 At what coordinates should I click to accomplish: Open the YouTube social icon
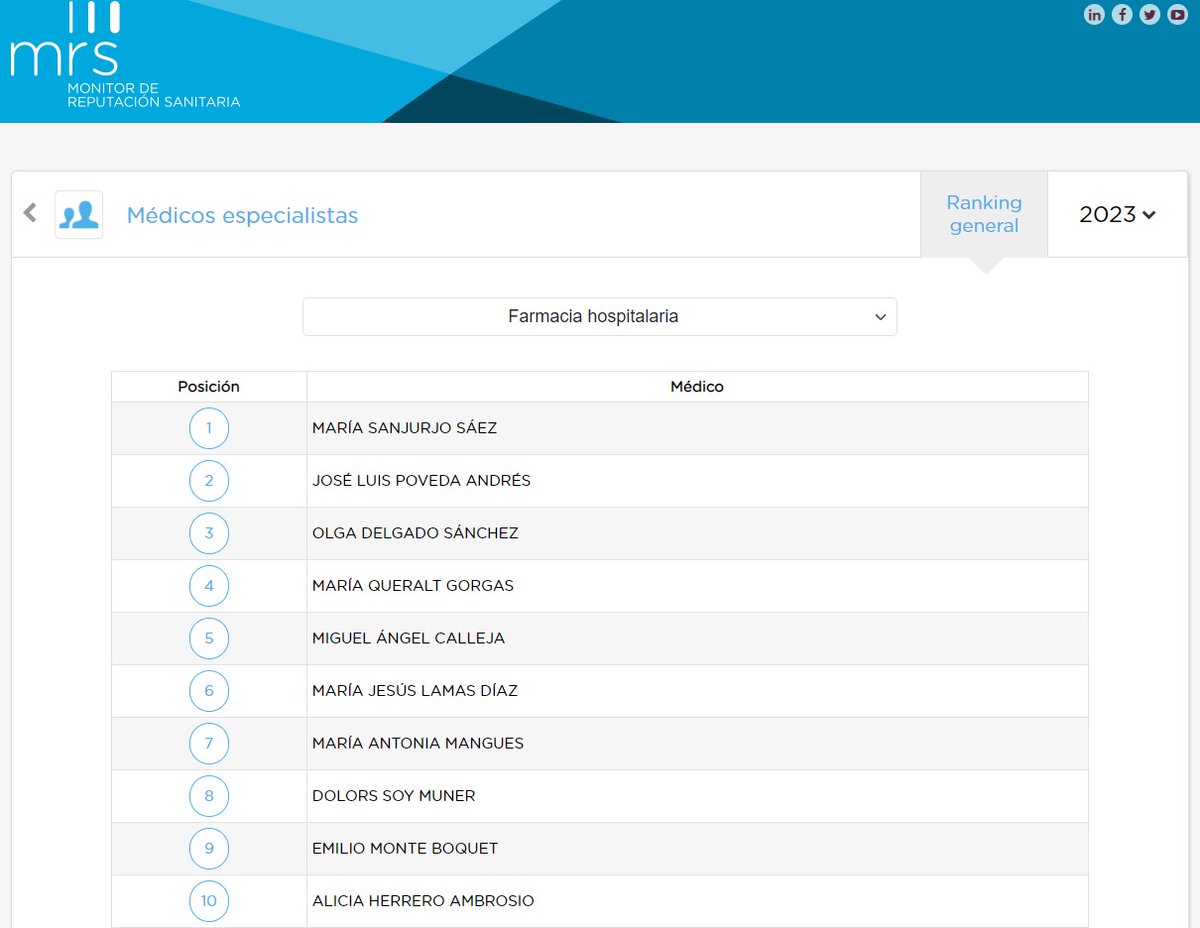click(x=1178, y=15)
